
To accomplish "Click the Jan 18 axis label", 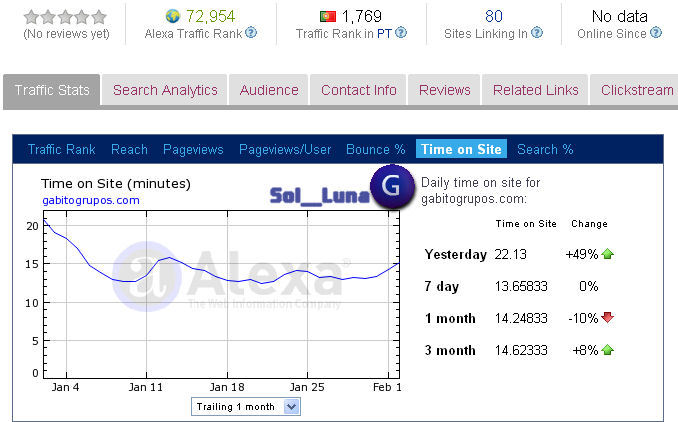I will point(227,387).
